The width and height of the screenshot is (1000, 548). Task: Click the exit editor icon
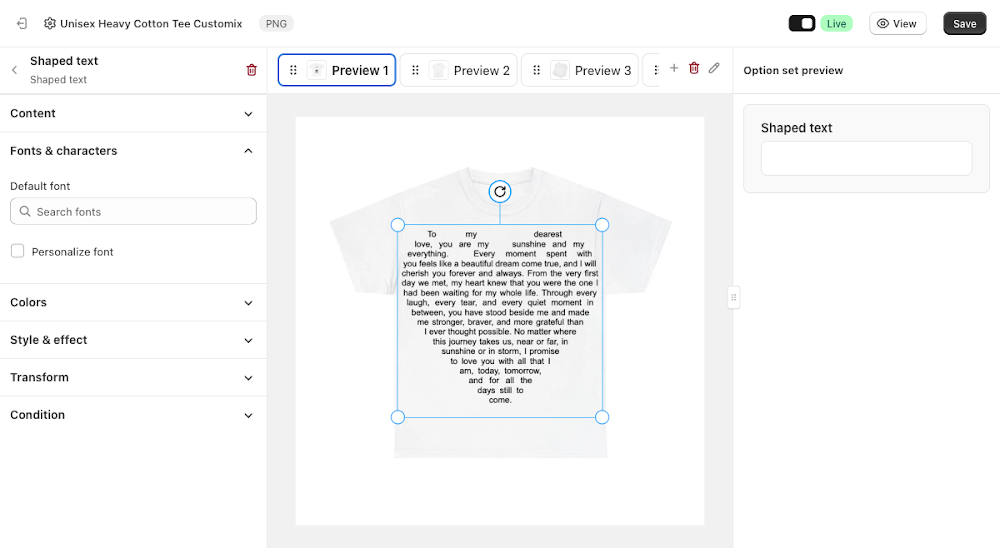(x=22, y=24)
